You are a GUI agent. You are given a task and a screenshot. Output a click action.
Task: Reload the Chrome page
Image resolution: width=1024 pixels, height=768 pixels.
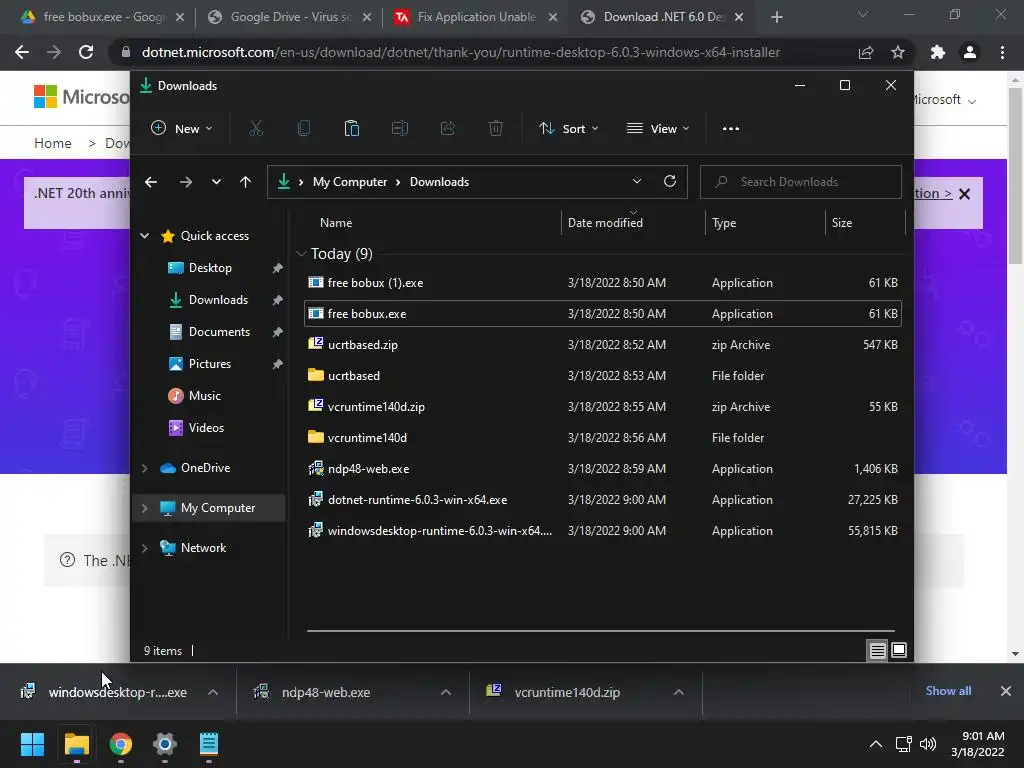tap(86, 52)
